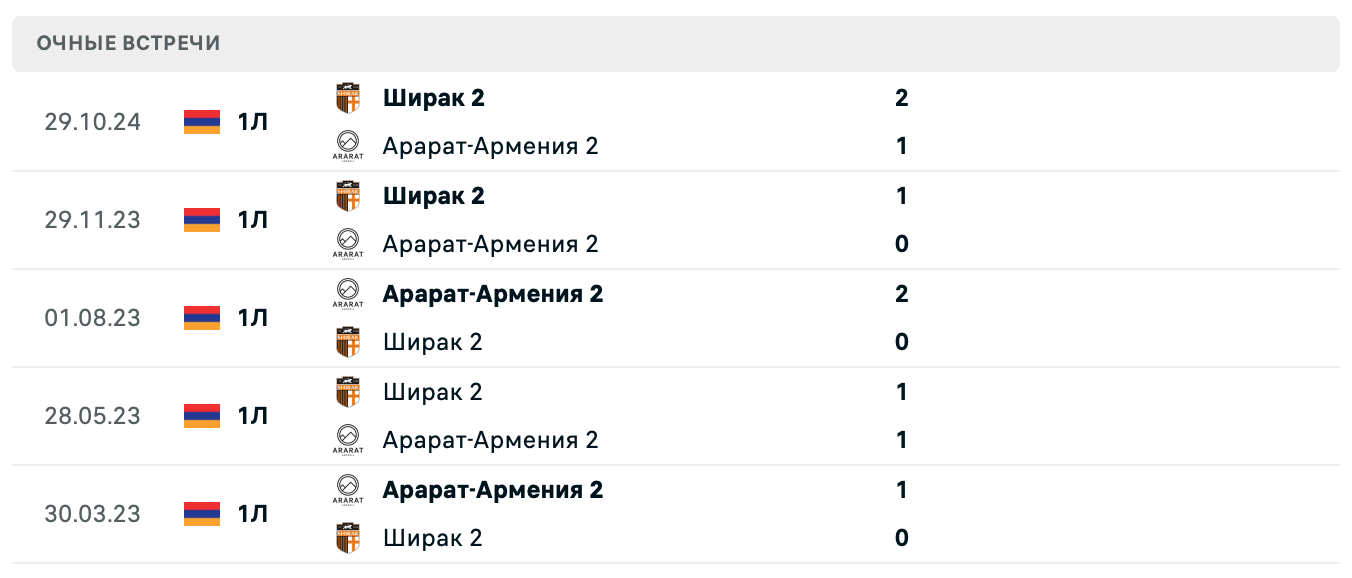Image resolution: width=1352 pixels, height=578 pixels.
Task: Select the date 28.05.23
Action: 92,416
